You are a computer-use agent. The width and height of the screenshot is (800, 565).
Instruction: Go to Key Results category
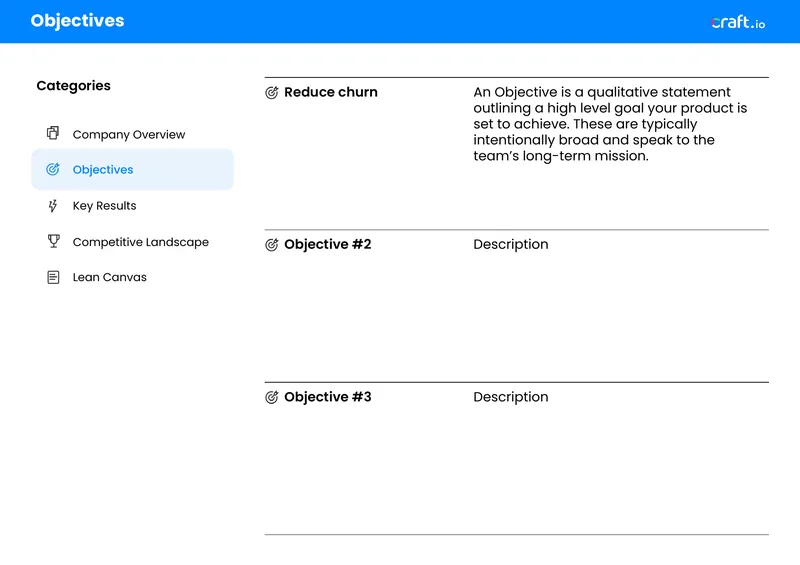click(104, 206)
